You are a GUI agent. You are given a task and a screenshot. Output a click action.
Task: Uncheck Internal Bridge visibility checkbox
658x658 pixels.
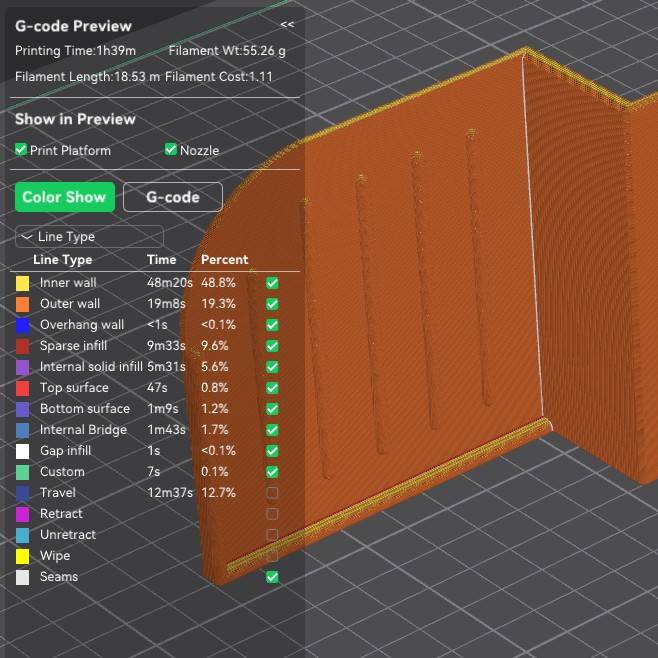pos(272,430)
